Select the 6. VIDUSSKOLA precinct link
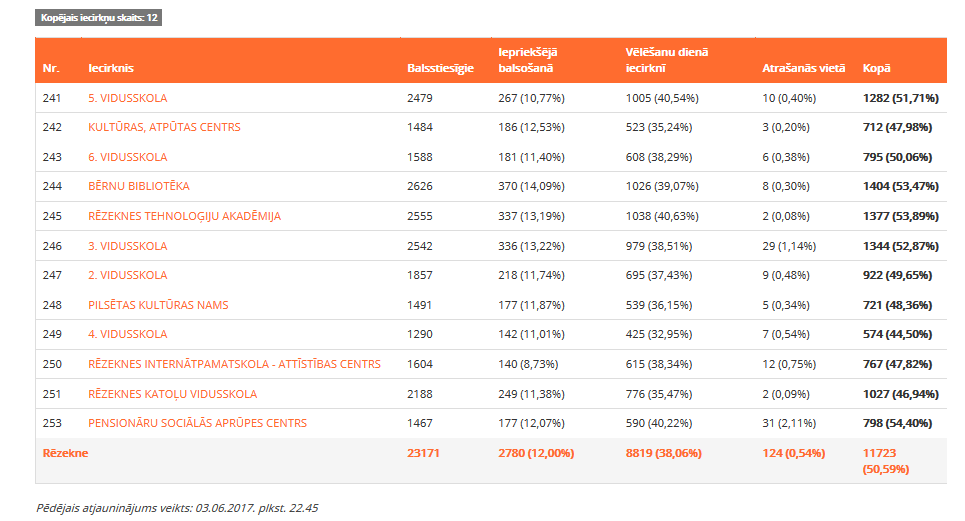965x521 pixels. [127, 157]
